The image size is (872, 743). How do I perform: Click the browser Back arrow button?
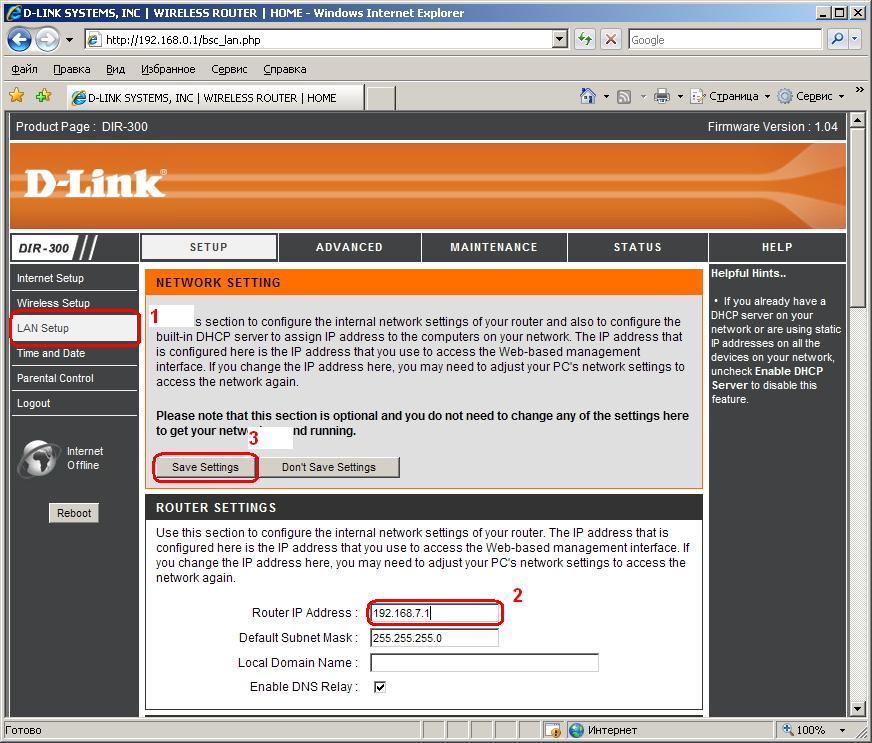[20, 40]
